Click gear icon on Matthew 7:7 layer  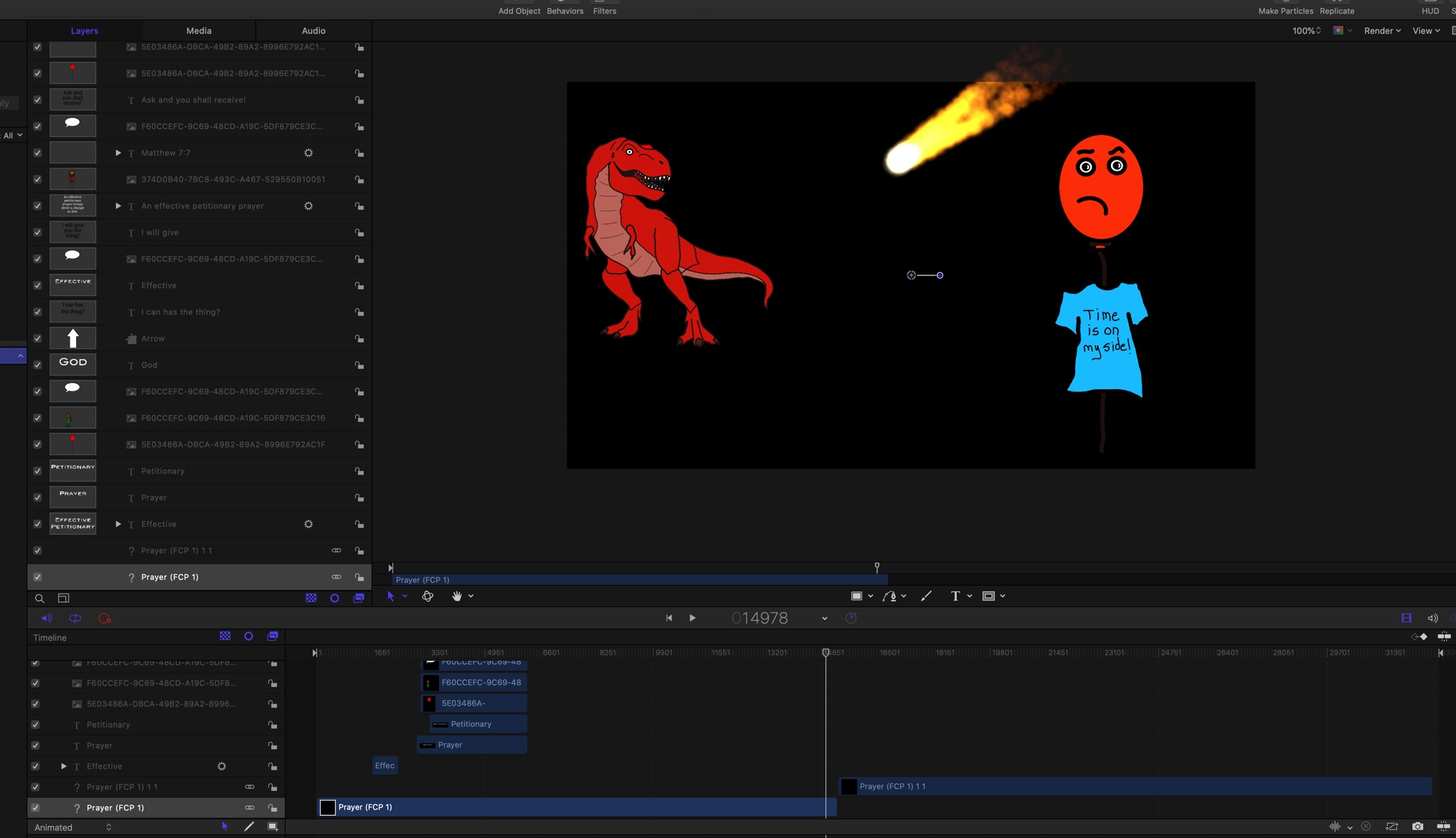click(308, 153)
